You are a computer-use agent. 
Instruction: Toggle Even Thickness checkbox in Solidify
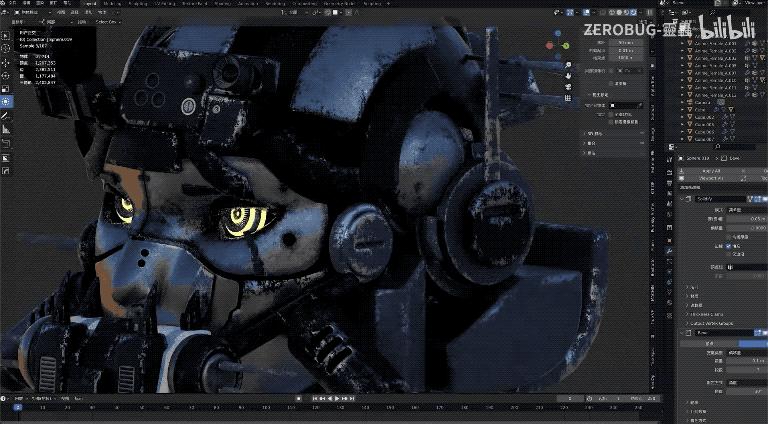pyautogui.click(x=729, y=236)
